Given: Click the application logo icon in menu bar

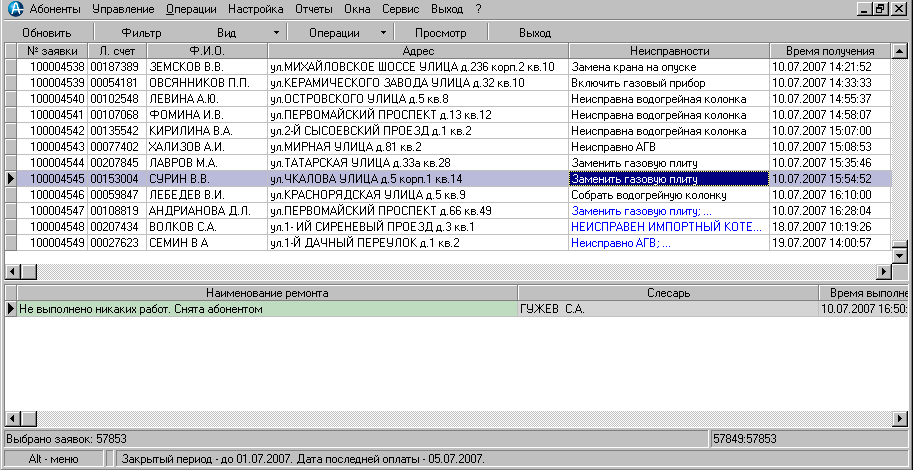Looking at the screenshot, I should (14, 9).
